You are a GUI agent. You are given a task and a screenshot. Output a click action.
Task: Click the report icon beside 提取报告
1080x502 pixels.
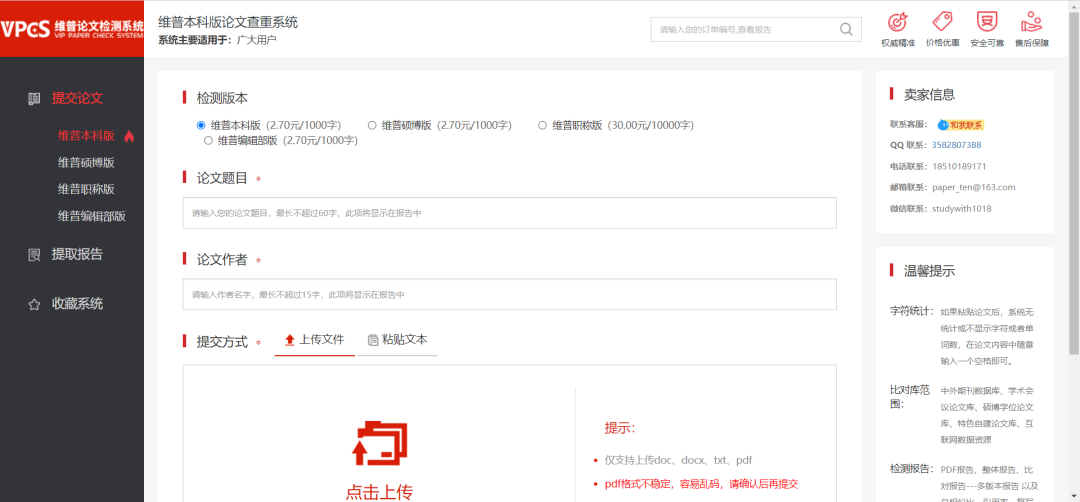pos(34,255)
